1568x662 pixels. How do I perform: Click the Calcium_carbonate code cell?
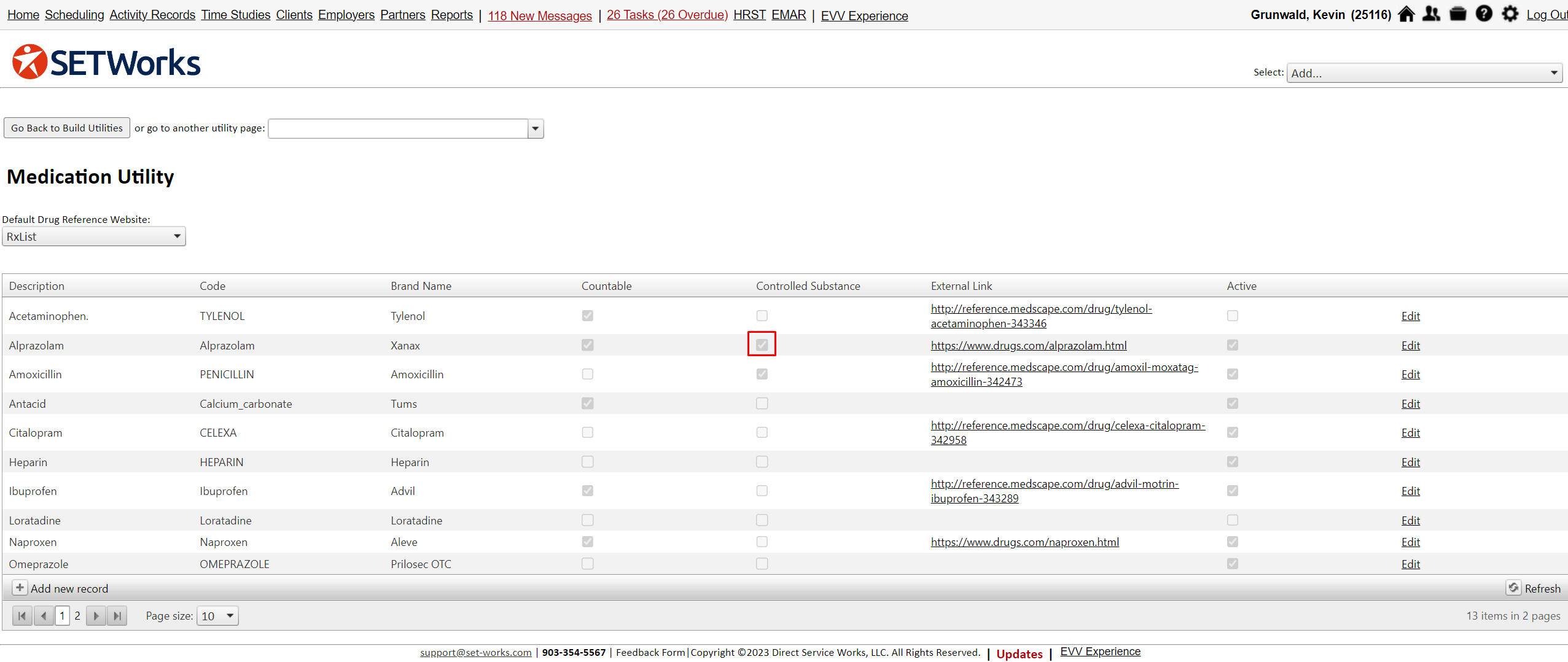246,403
